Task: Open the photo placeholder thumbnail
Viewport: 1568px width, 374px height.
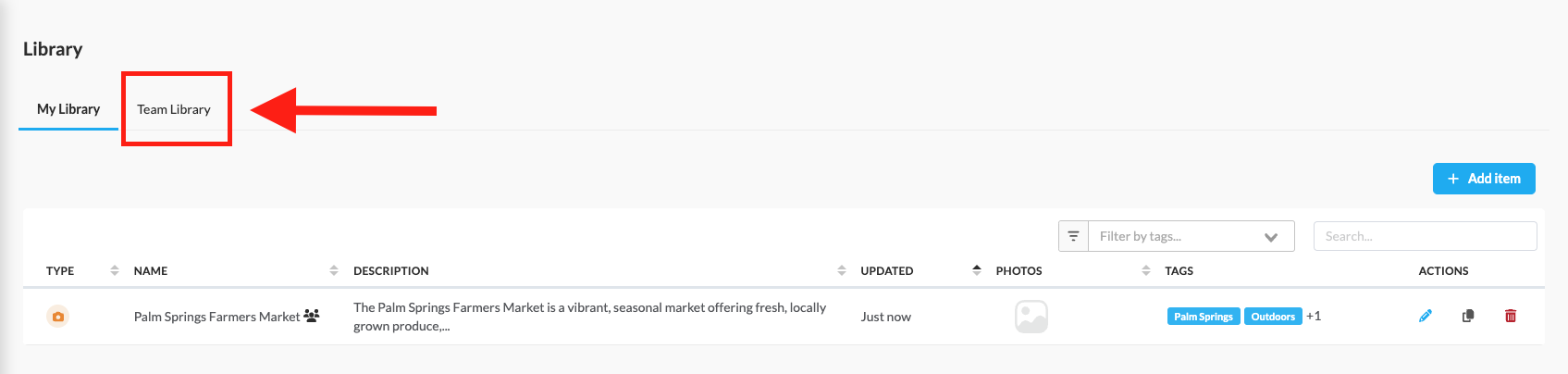Action: pyautogui.click(x=1031, y=317)
